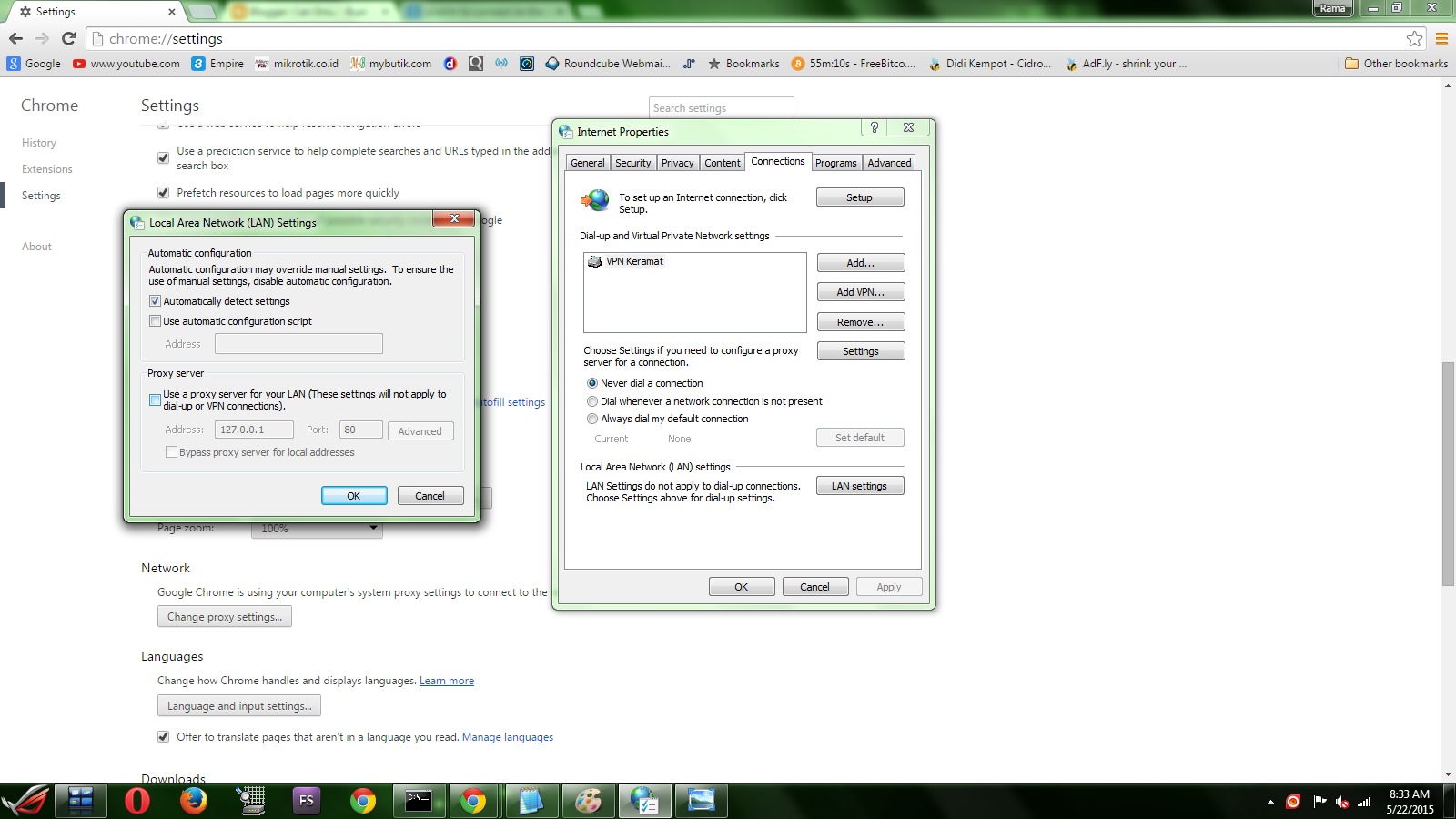This screenshot has height=819, width=1456.
Task: Open the Paint taskbar icon
Action: pos(588,801)
